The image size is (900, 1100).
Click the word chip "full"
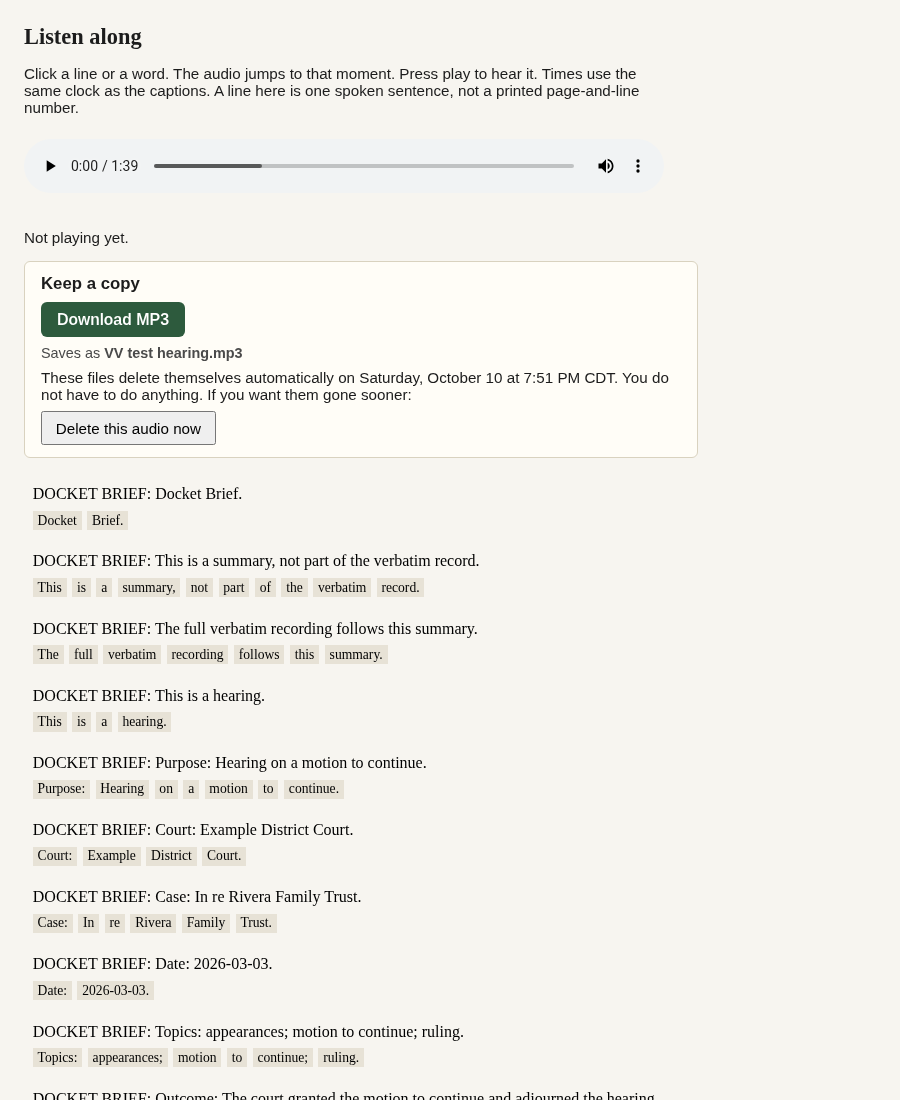83,655
